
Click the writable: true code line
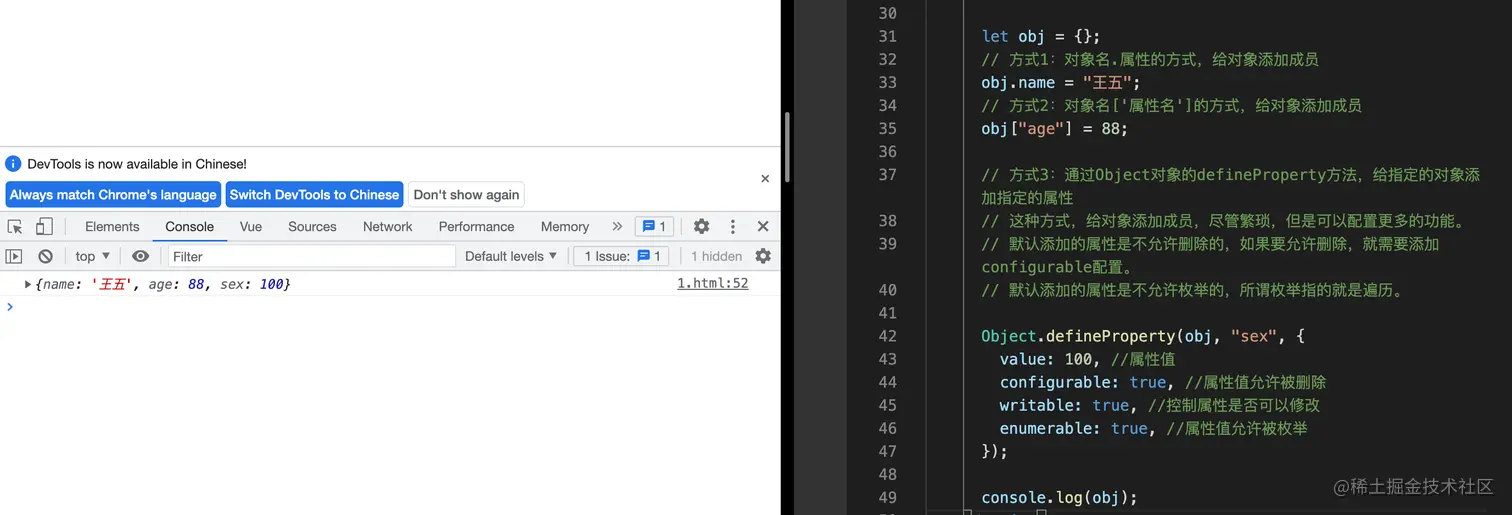coord(1159,405)
